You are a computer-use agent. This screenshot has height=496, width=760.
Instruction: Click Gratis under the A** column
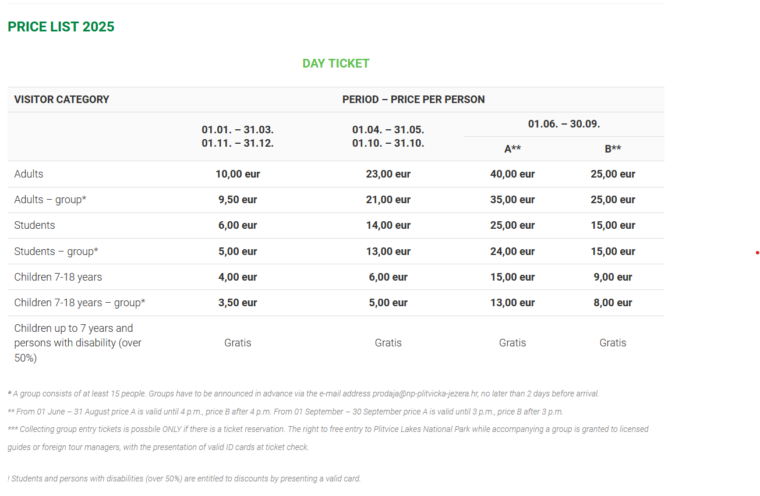point(512,343)
